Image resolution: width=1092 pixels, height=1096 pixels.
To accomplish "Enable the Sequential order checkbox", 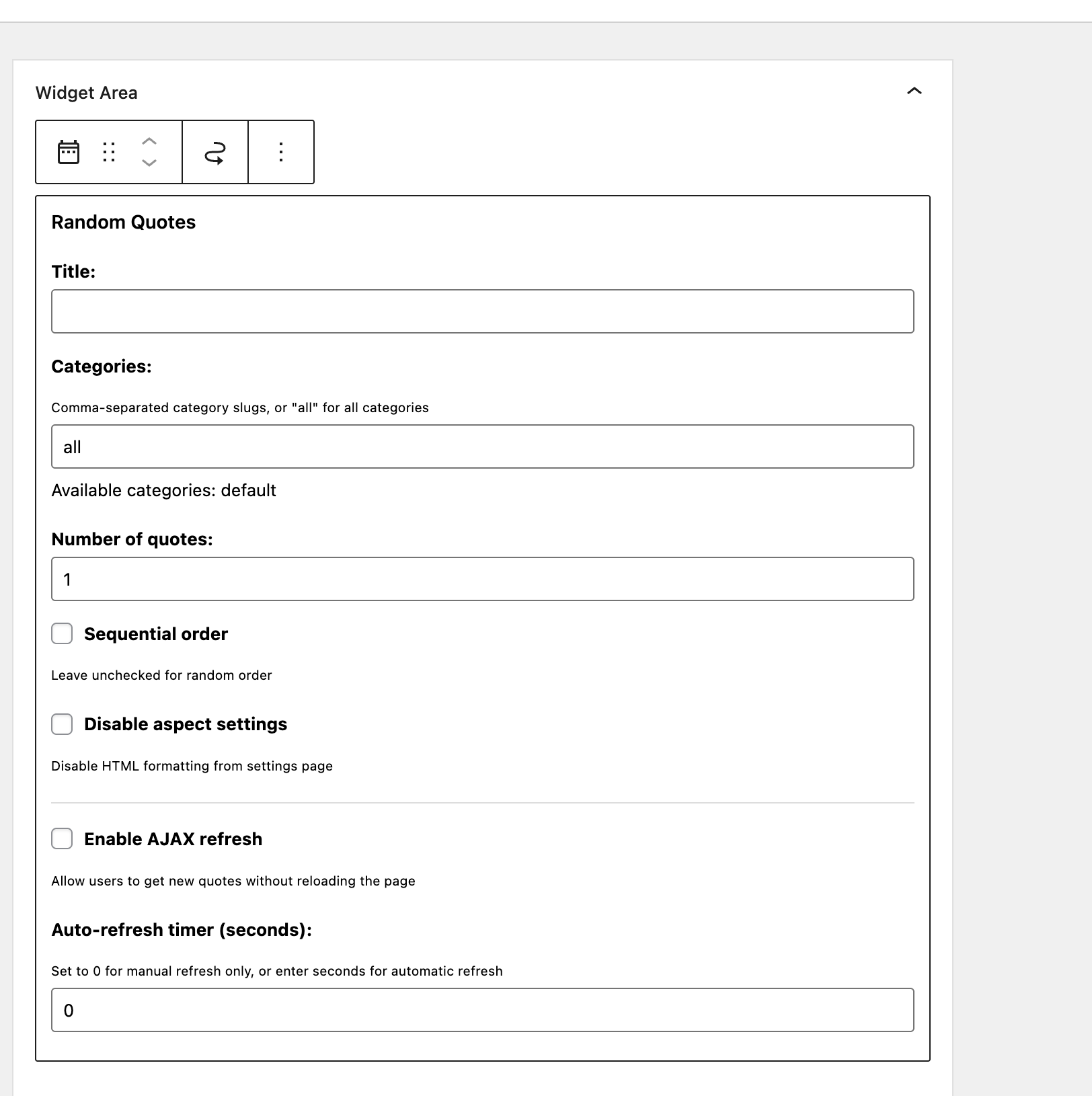I will click(x=62, y=633).
